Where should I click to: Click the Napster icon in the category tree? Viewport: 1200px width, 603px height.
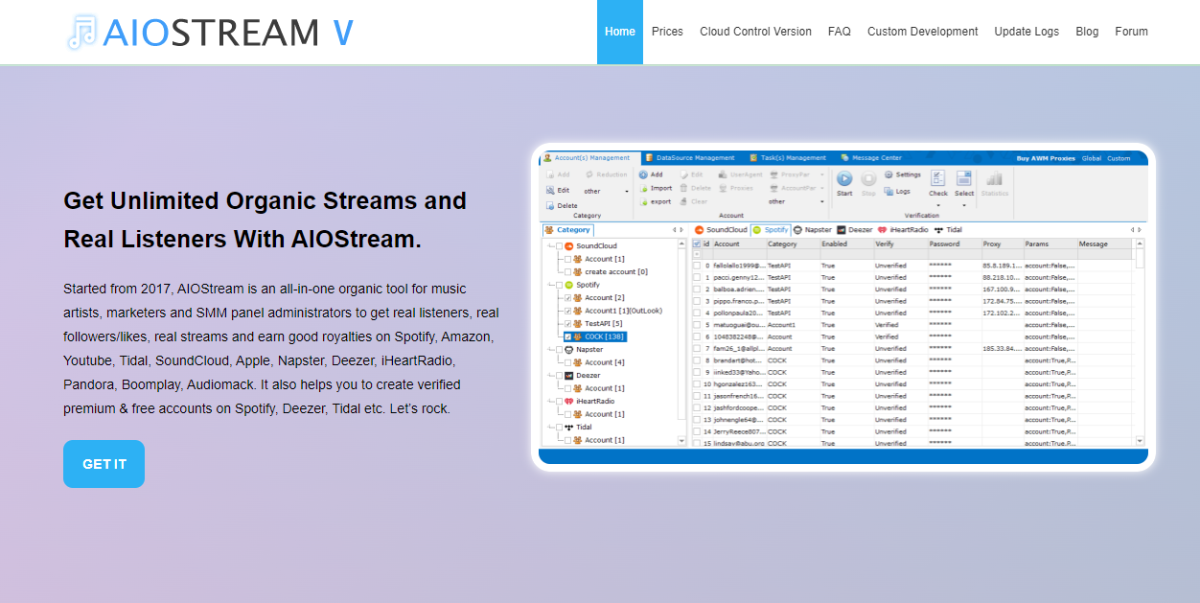coord(569,350)
